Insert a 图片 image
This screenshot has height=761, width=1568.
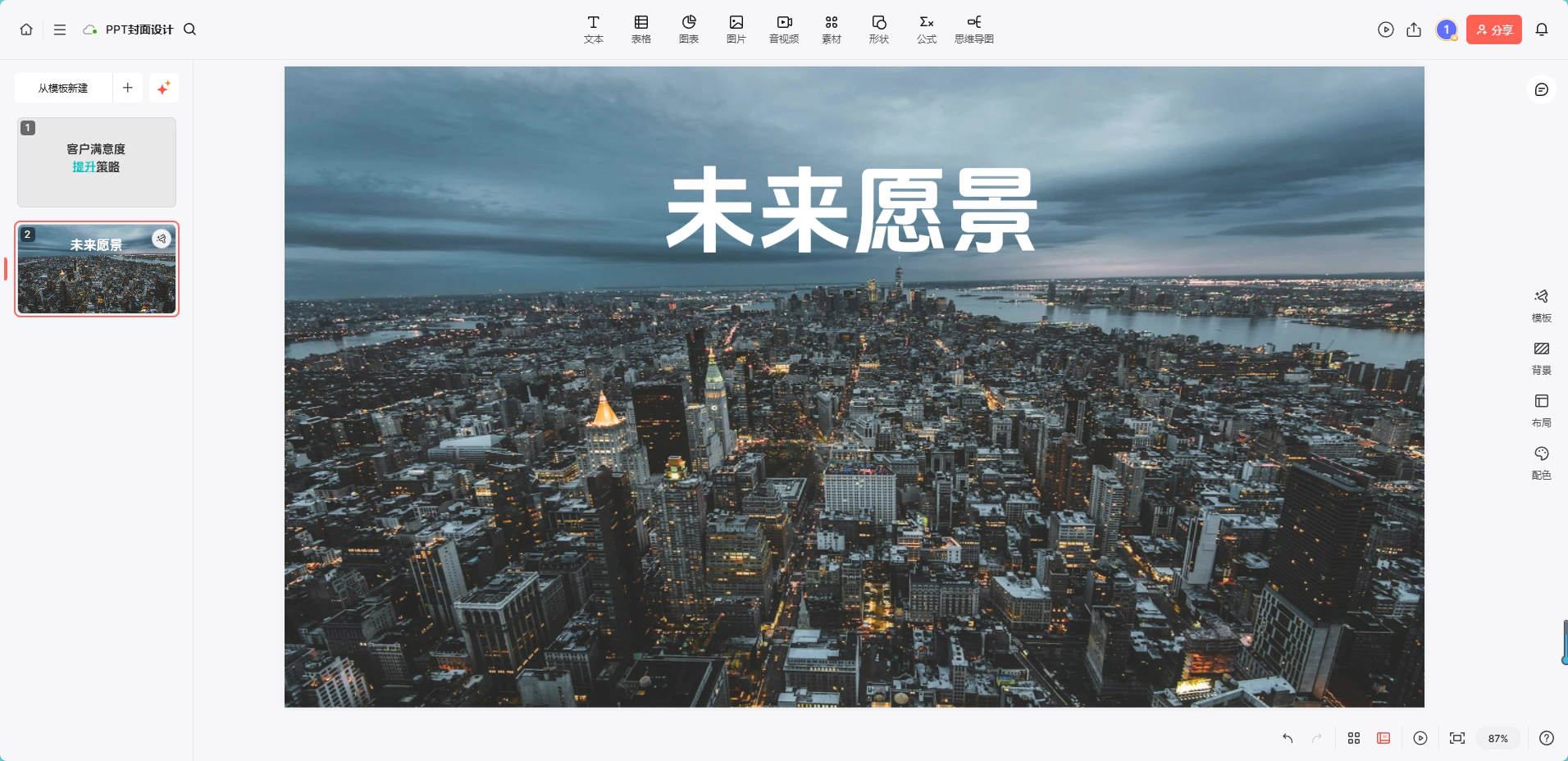coord(736,30)
